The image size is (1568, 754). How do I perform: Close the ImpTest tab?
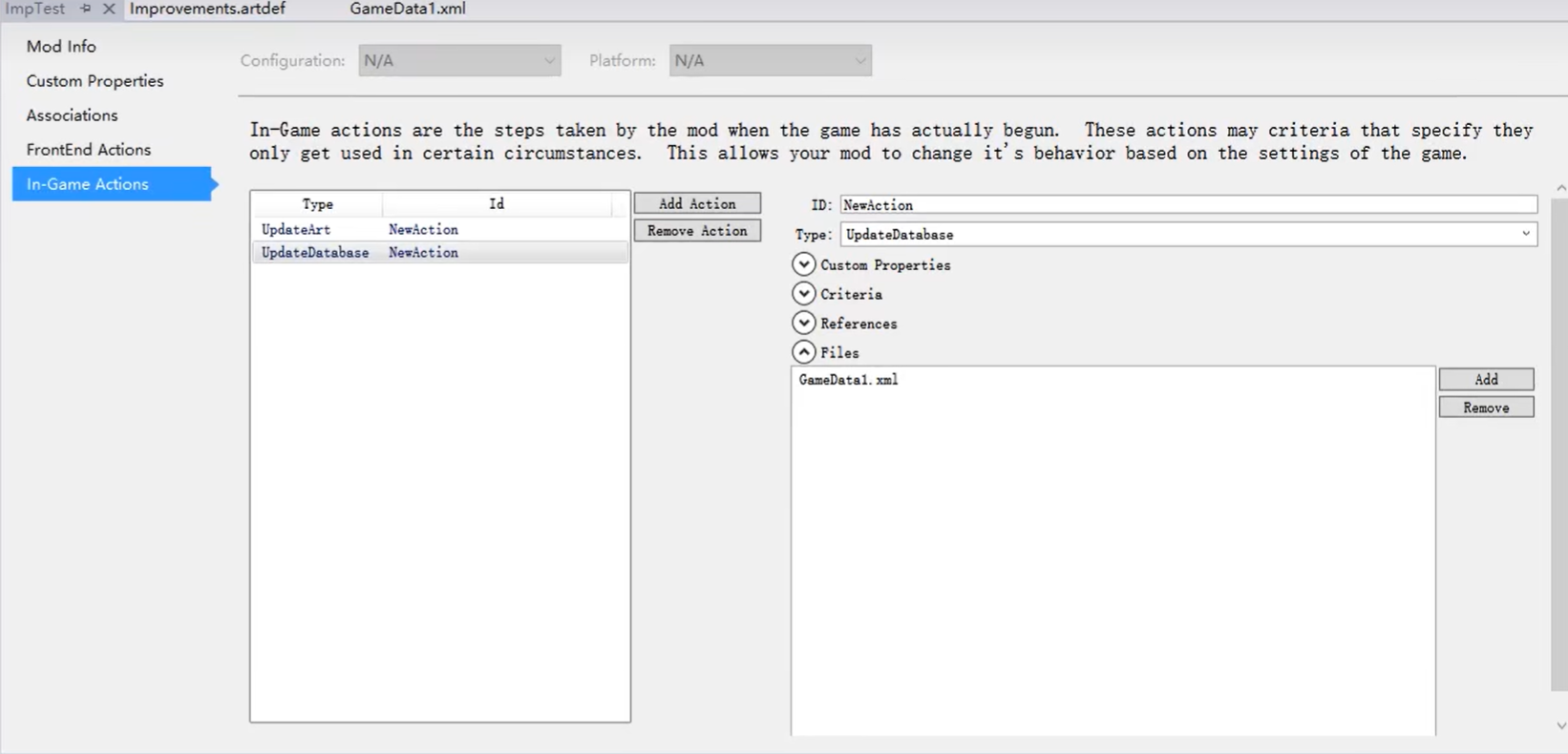pos(109,9)
